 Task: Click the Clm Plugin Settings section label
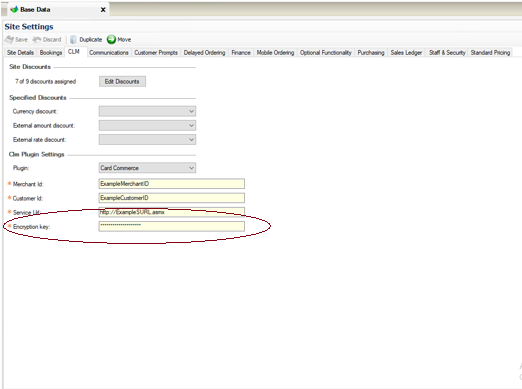pos(36,154)
